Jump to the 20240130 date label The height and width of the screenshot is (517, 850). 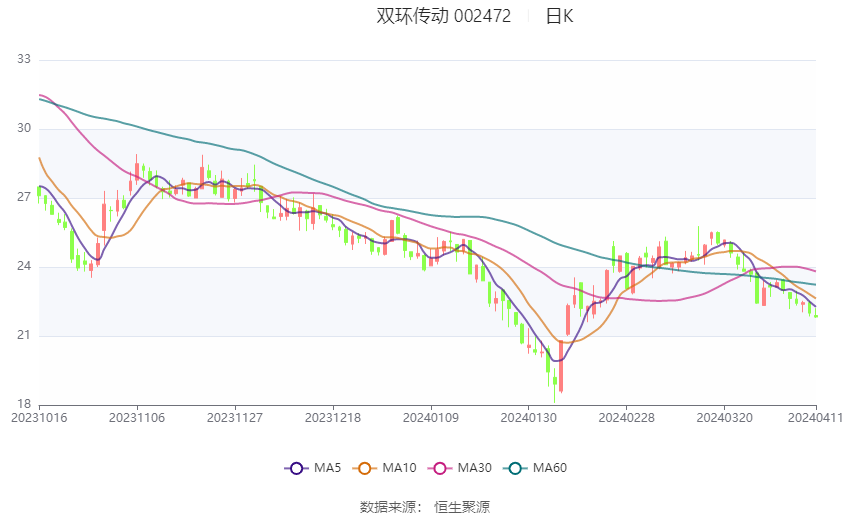[x=527, y=417]
